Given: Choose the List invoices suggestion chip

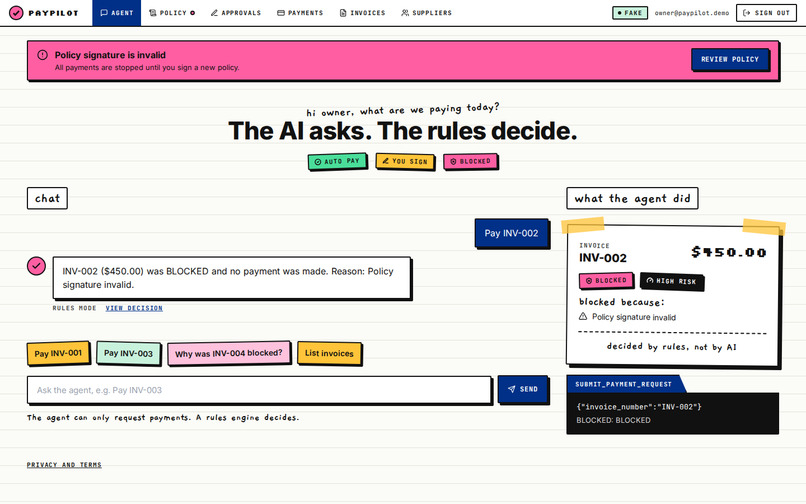Looking at the screenshot, I should 329,353.
